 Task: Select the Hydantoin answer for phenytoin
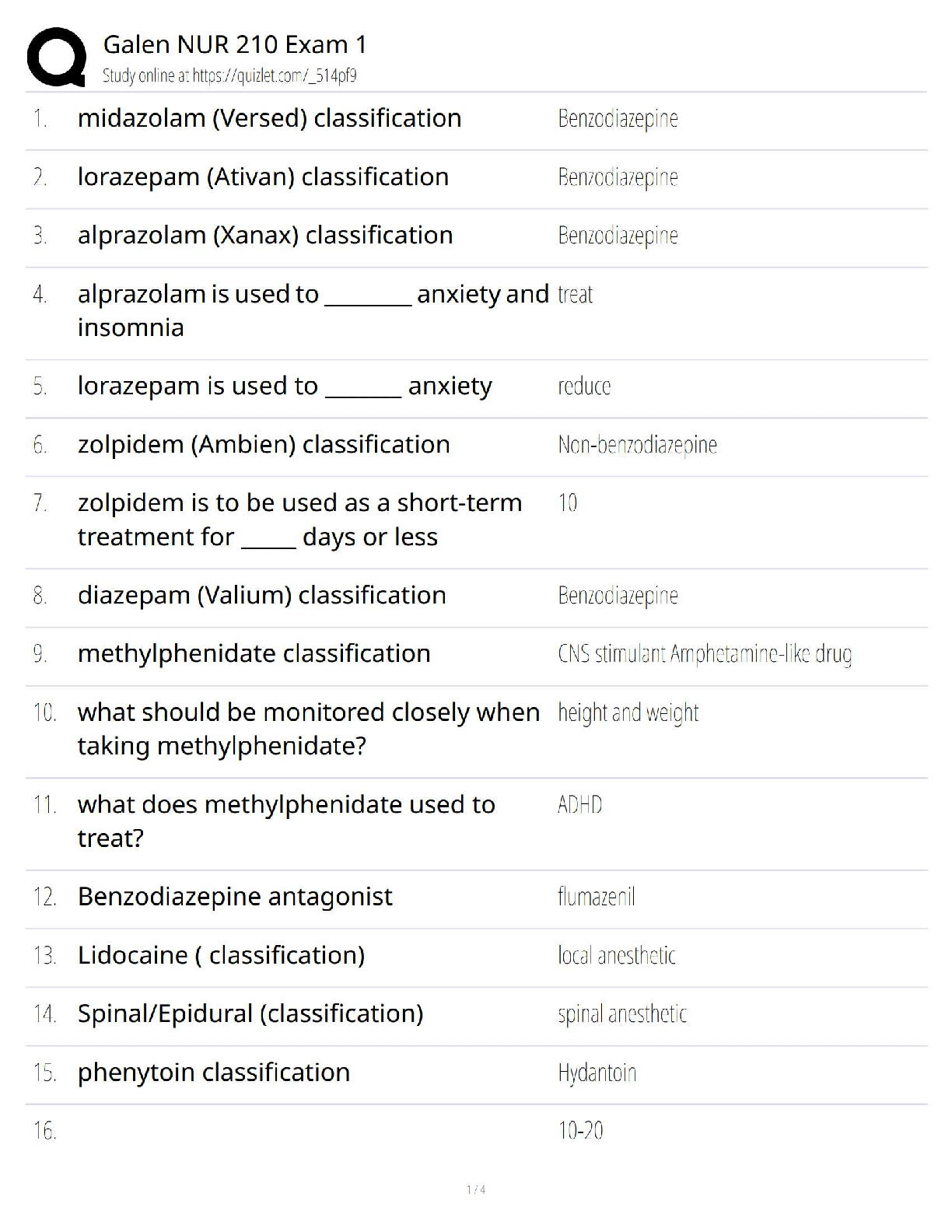coord(597,1073)
